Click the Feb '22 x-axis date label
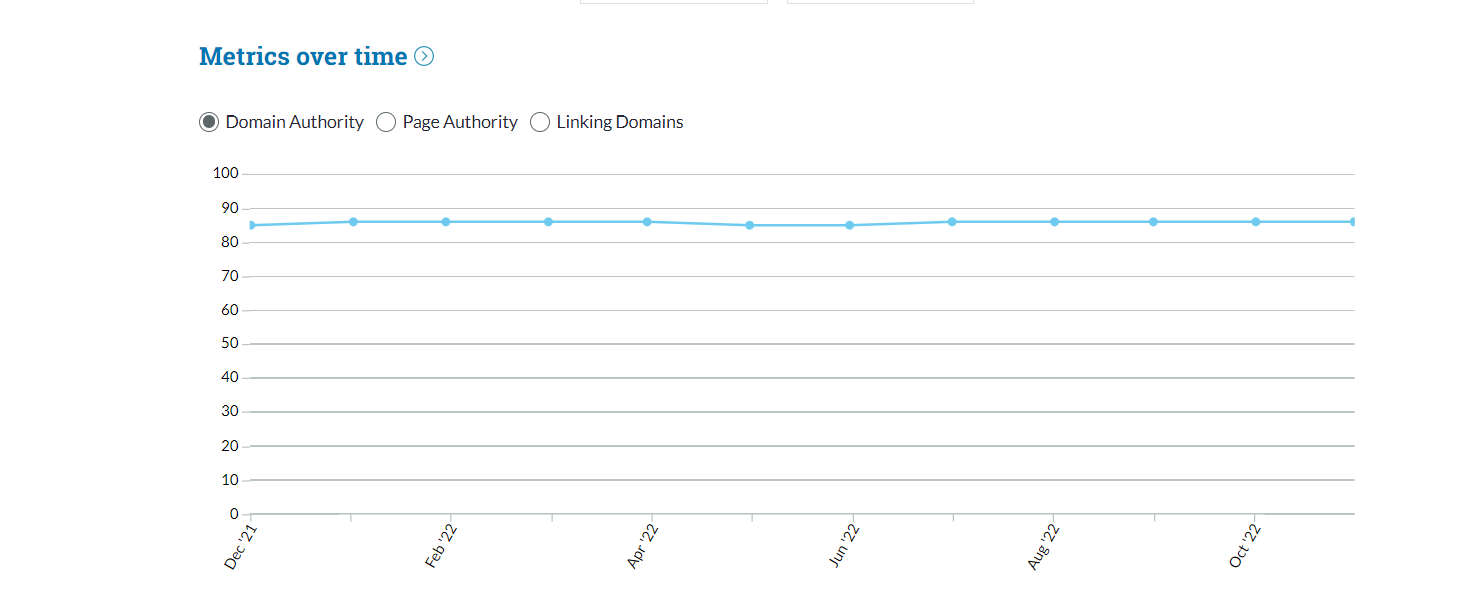The width and height of the screenshot is (1476, 610). 441,546
